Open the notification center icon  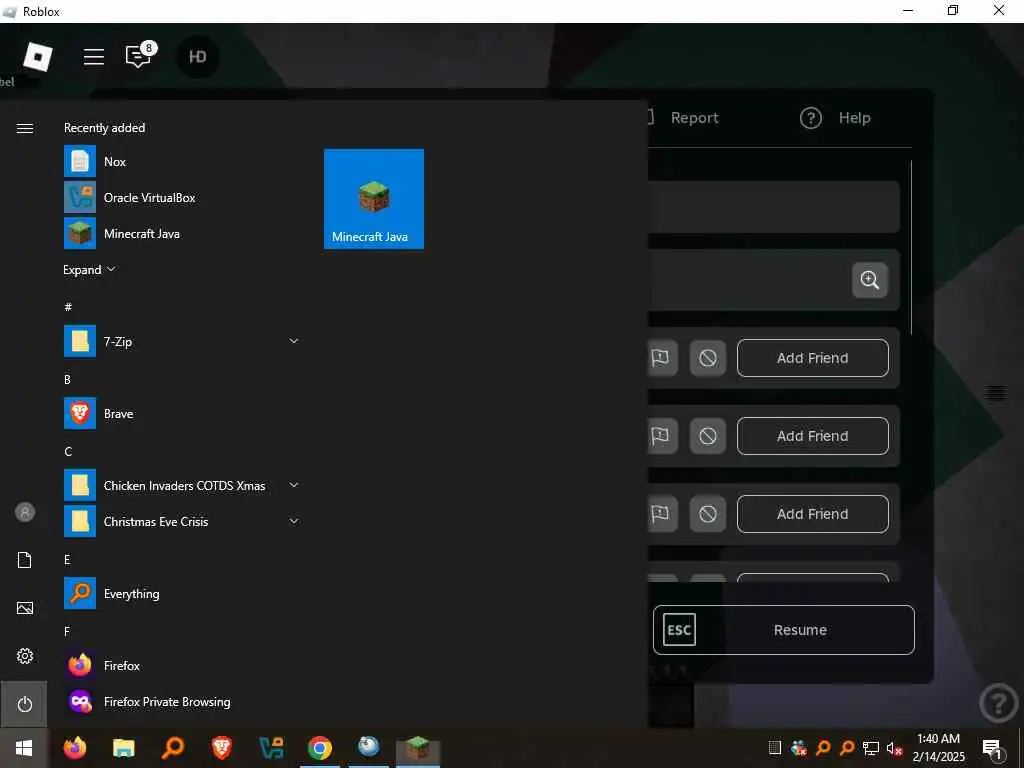[x=992, y=749]
